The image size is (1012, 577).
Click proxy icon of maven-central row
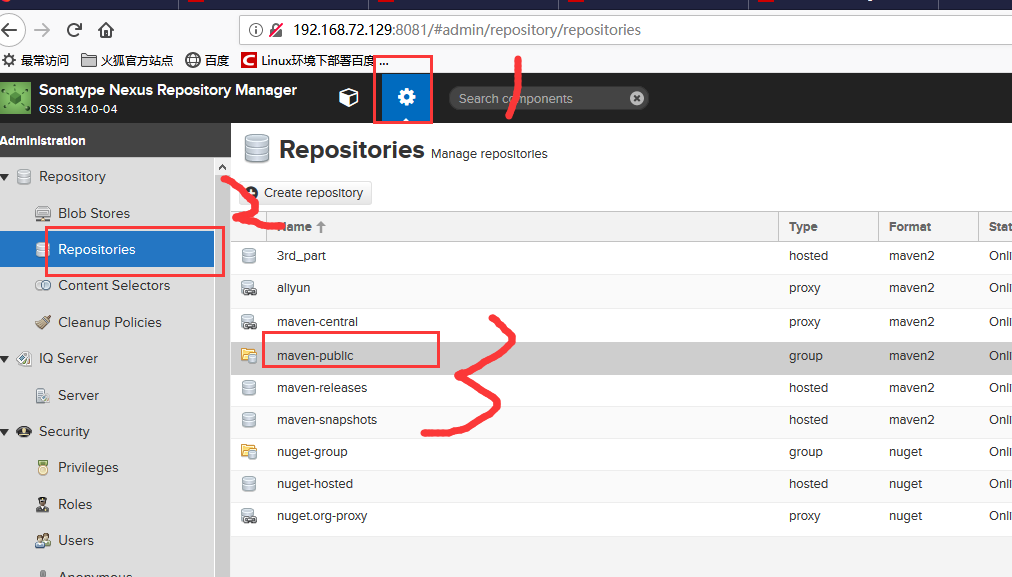click(249, 321)
